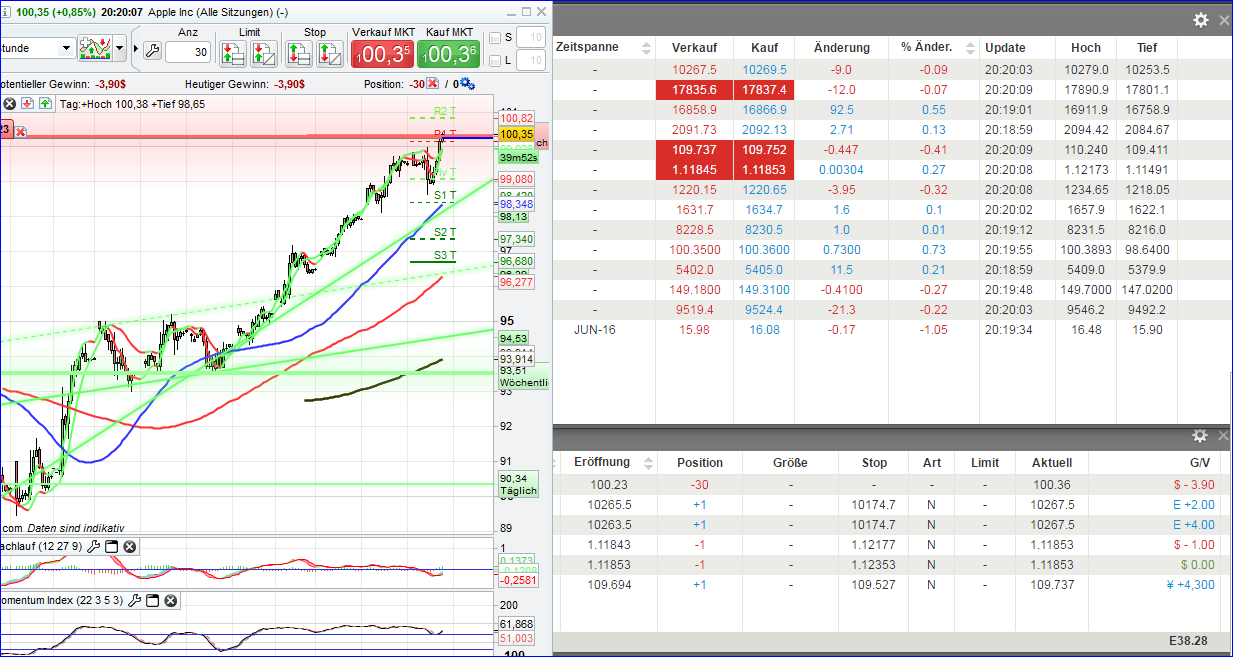
Task: Click the first Stop order icon
Action: click(x=300, y=53)
